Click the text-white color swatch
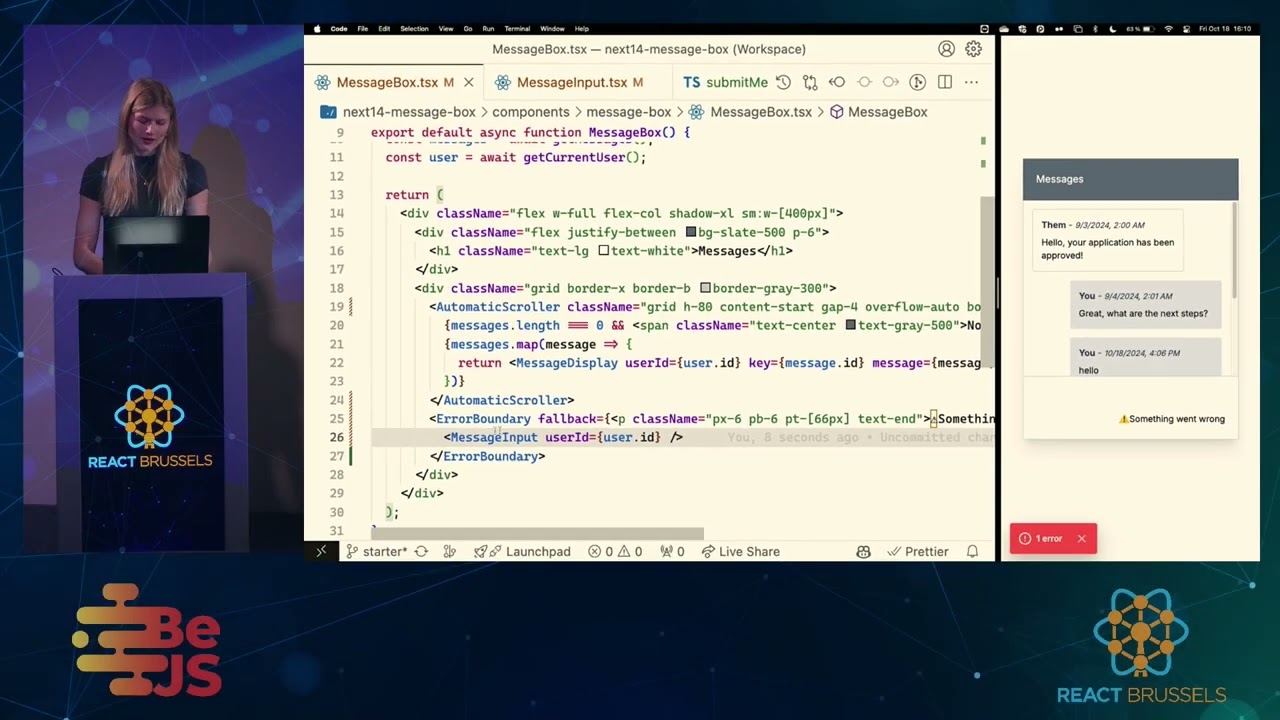1280x720 pixels. [x=604, y=251]
